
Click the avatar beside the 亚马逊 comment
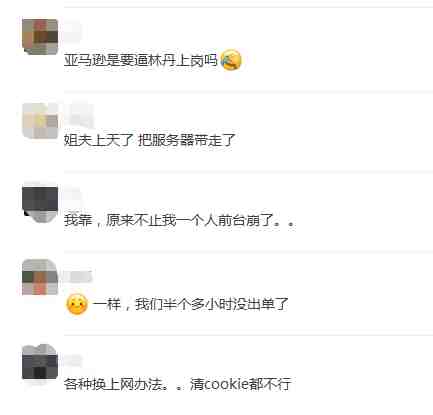tap(40, 37)
